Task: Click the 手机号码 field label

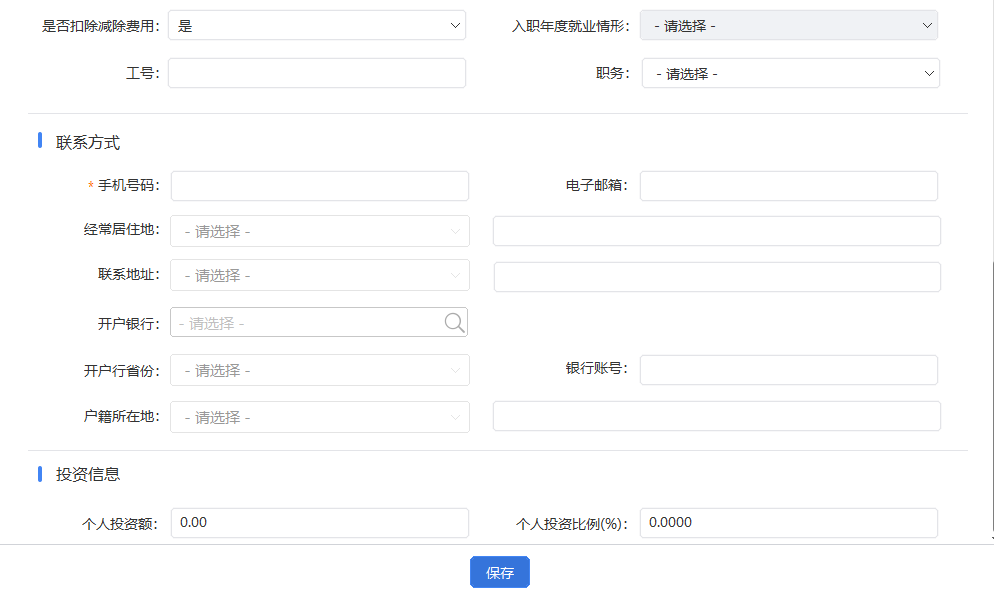Action: pos(129,185)
